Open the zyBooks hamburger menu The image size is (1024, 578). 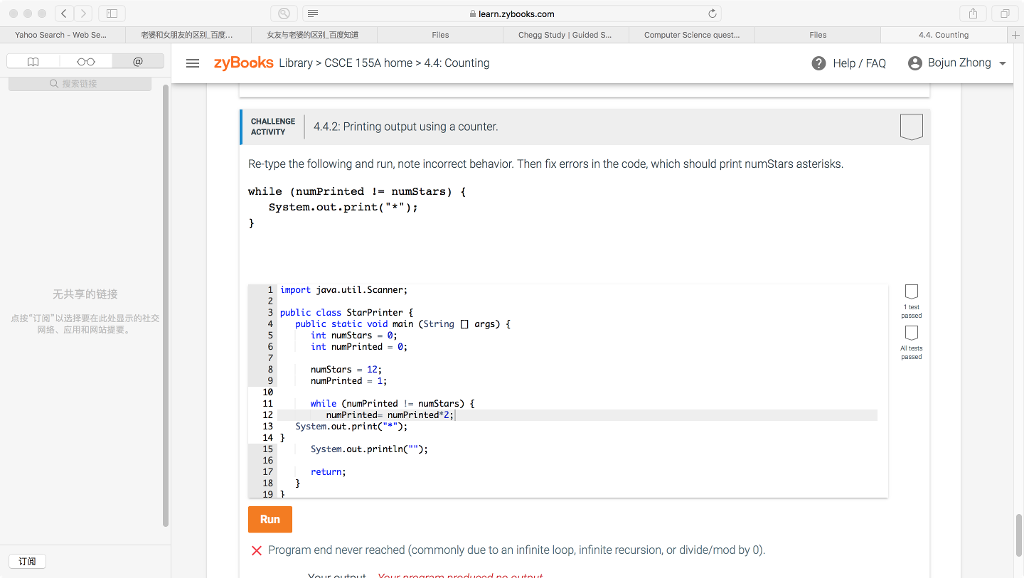click(x=193, y=63)
